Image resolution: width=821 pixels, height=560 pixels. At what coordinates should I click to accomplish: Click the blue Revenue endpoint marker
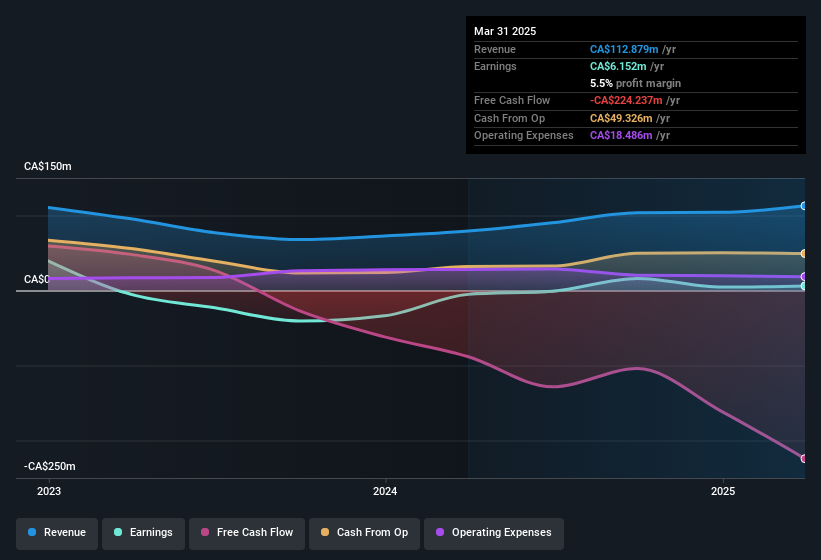(x=804, y=206)
